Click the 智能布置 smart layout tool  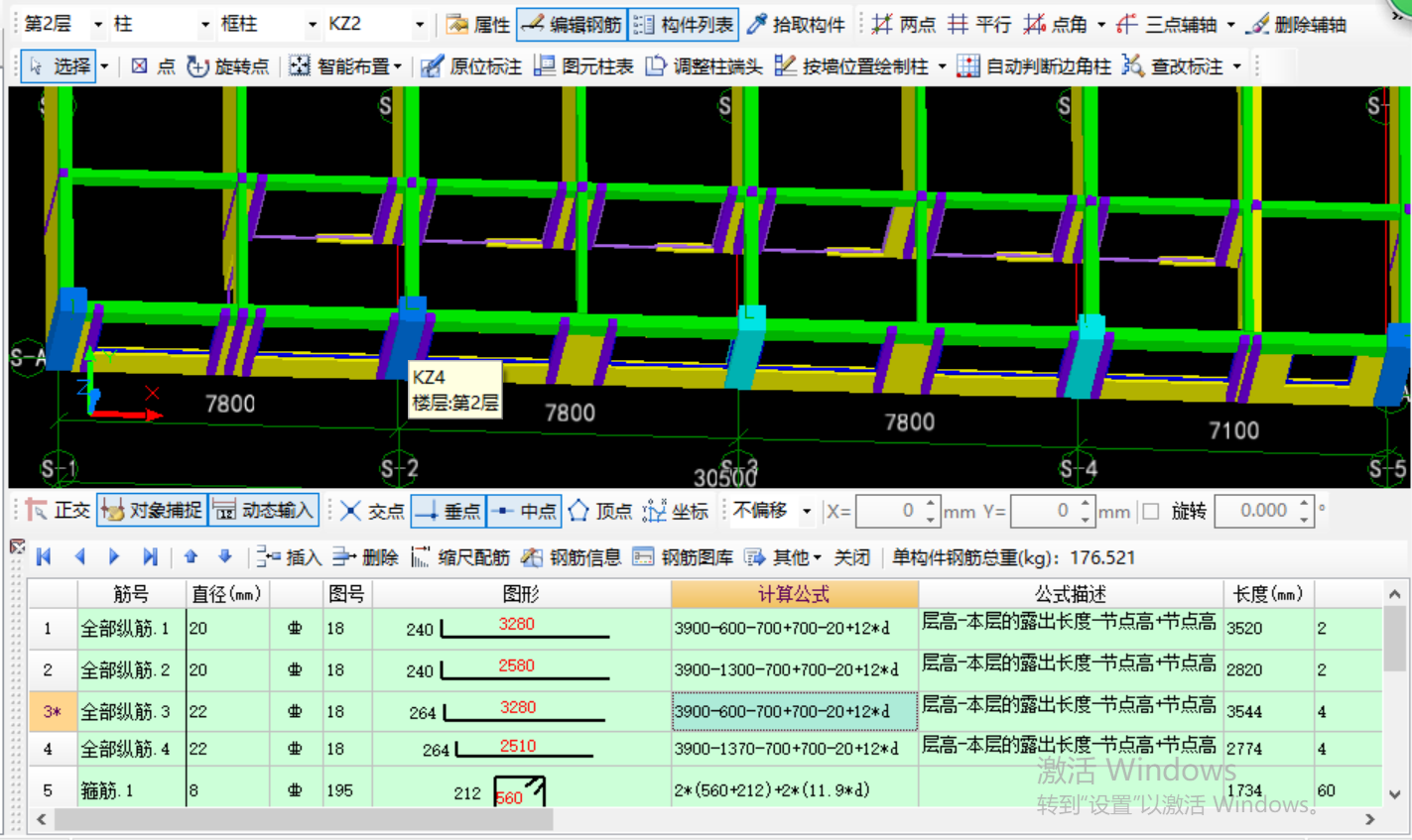(x=339, y=66)
